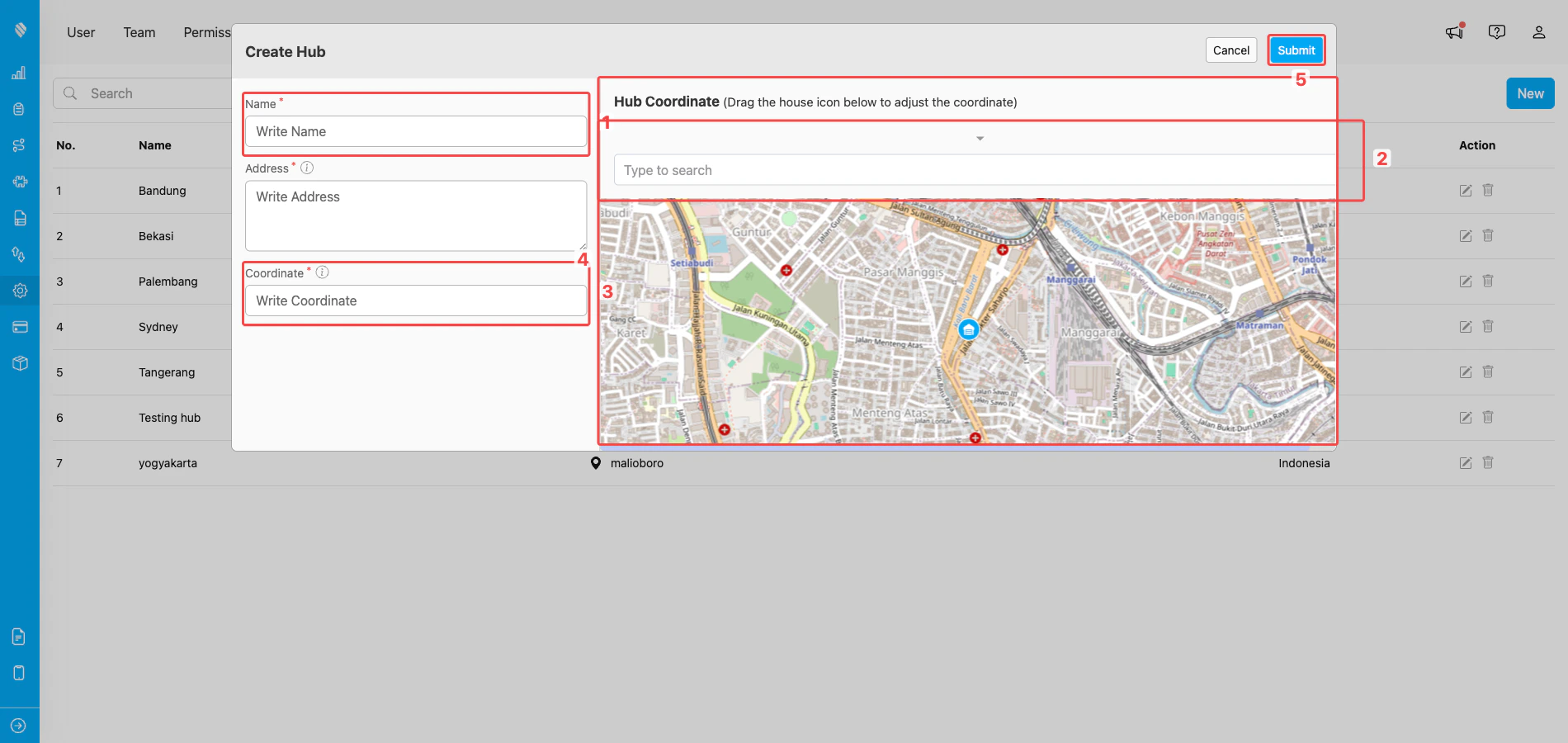Edit the Testing hub row

click(x=1466, y=418)
